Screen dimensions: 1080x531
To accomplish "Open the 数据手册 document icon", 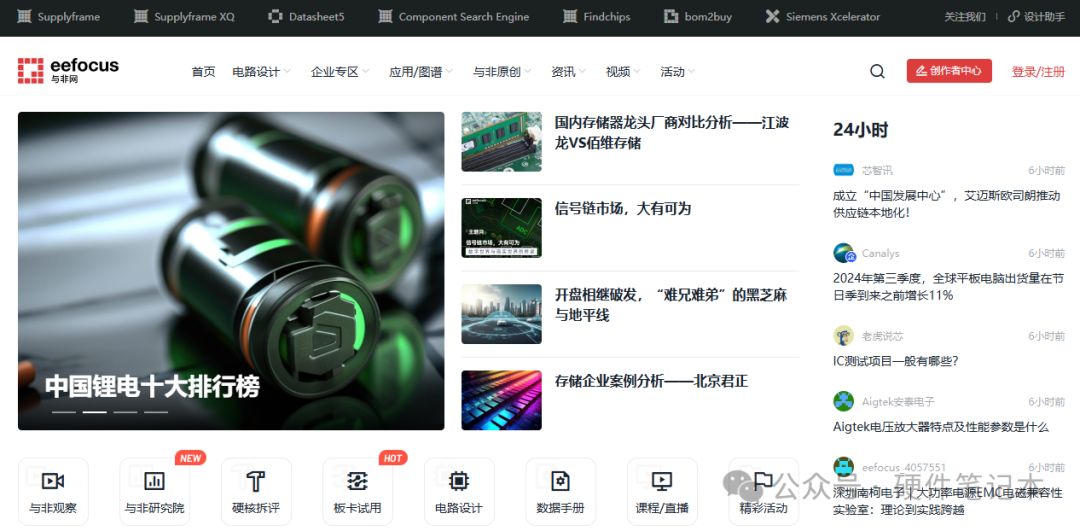I will tap(560, 481).
